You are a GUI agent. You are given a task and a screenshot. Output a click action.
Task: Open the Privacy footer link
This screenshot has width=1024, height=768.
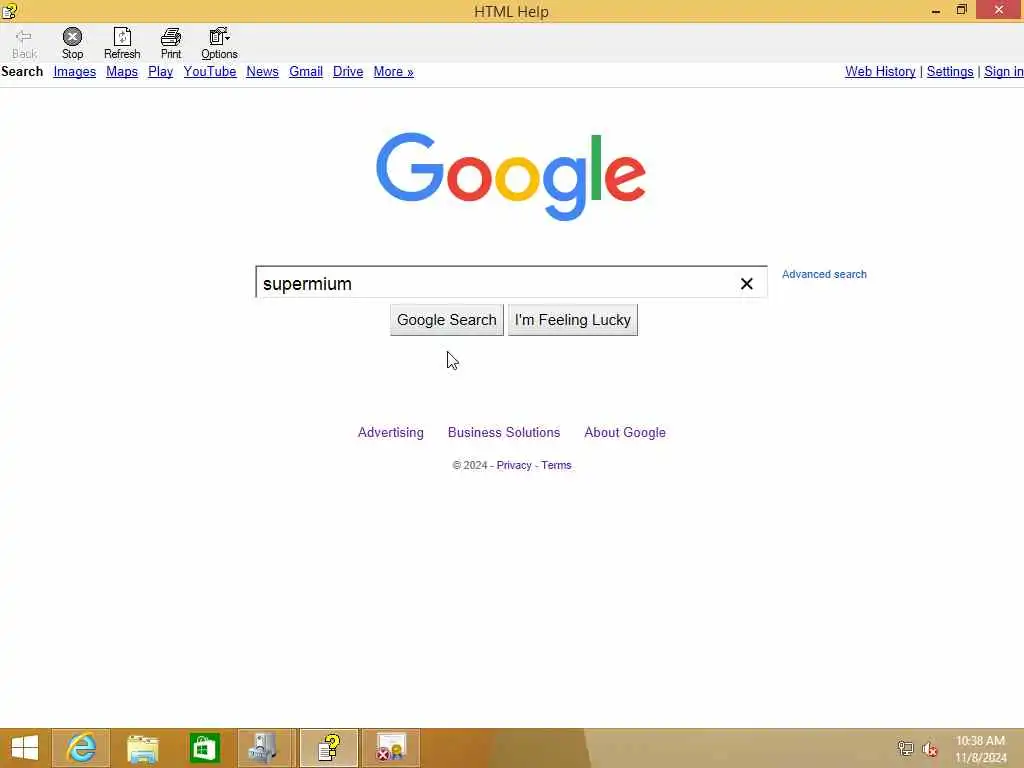(x=514, y=465)
